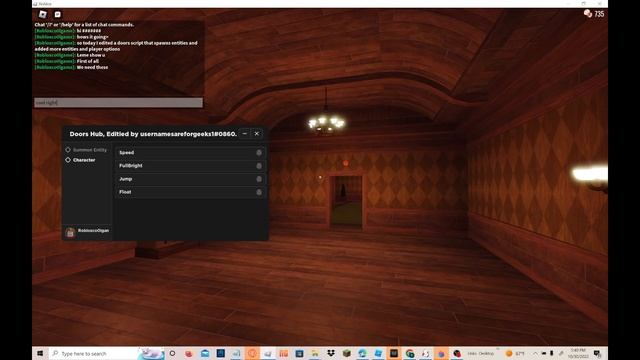
Task: Open Dropbox from the taskbar
Action: coord(331,353)
